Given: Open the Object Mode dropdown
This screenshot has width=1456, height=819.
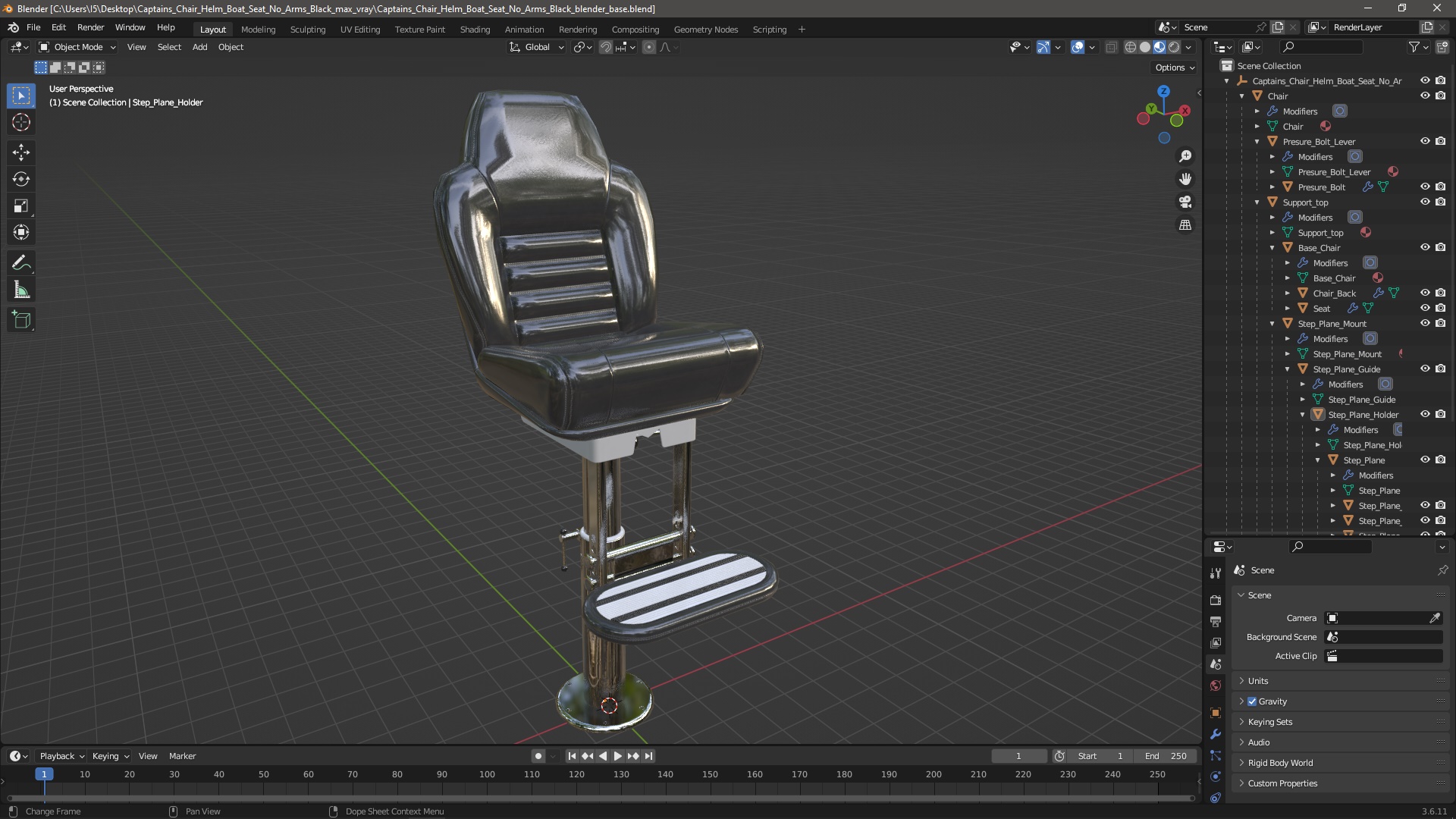Looking at the screenshot, I should (x=77, y=47).
